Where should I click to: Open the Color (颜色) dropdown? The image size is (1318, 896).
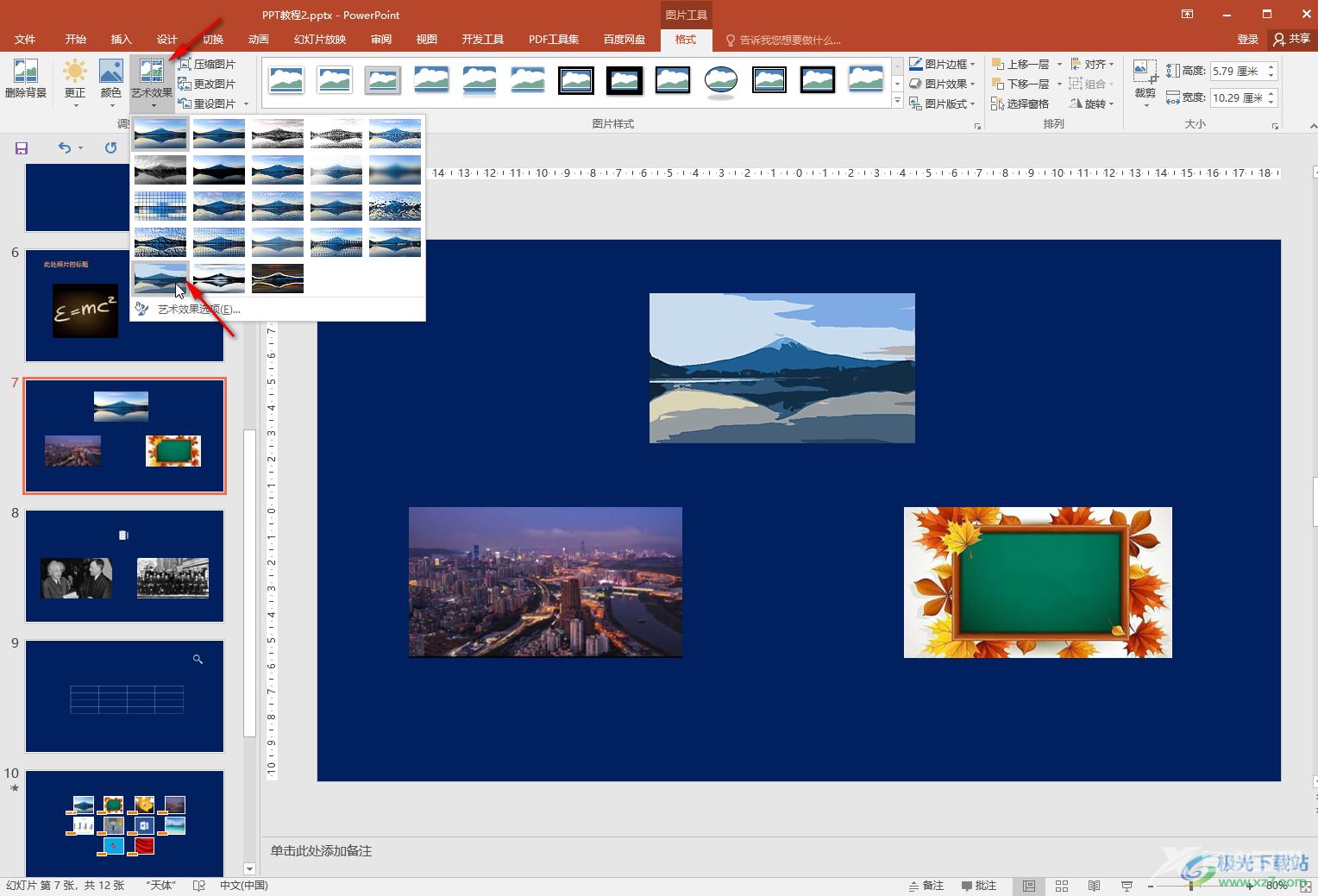pyautogui.click(x=111, y=82)
